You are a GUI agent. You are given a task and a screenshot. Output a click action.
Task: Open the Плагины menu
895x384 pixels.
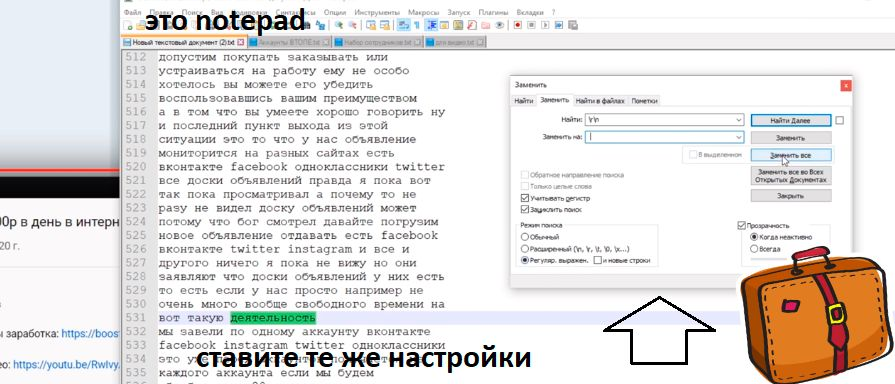(494, 12)
